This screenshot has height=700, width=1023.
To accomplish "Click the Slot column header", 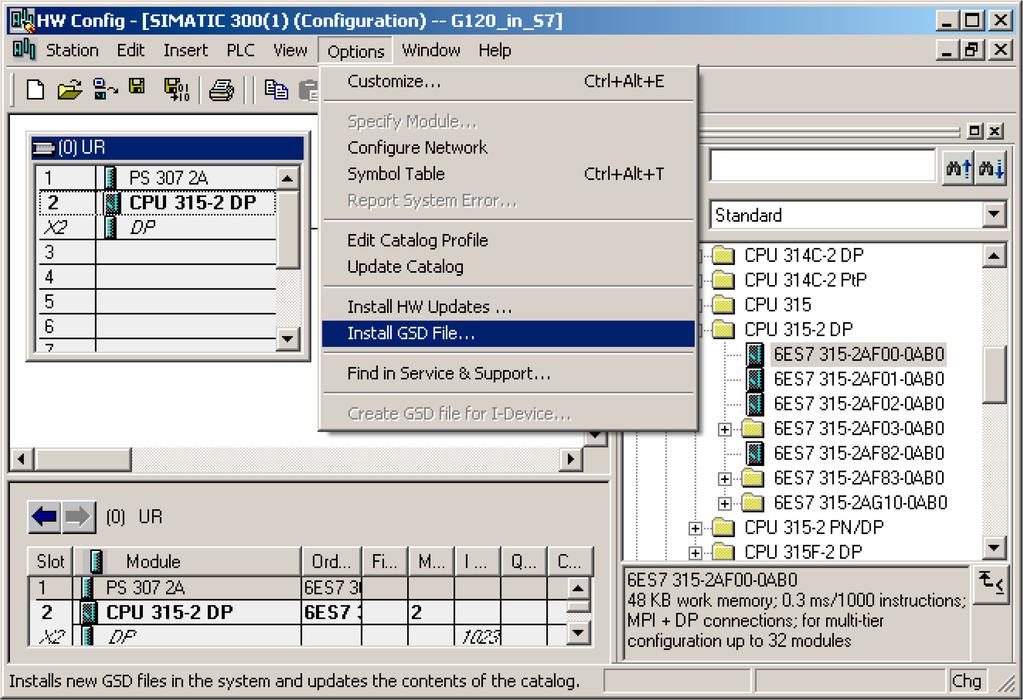I will point(50,561).
